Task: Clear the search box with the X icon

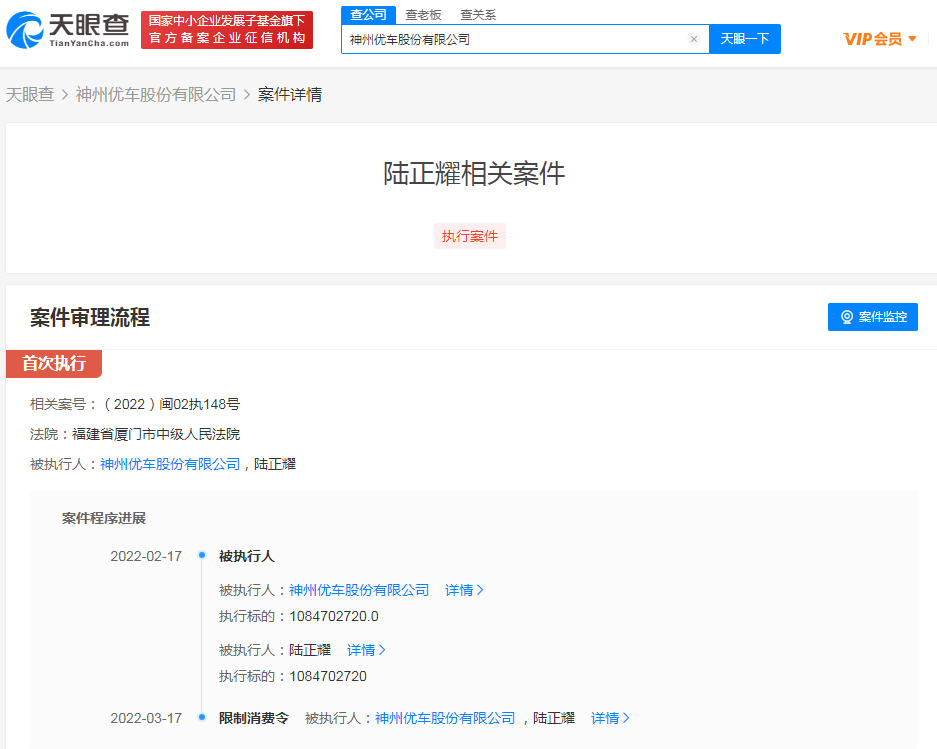Action: (693, 39)
